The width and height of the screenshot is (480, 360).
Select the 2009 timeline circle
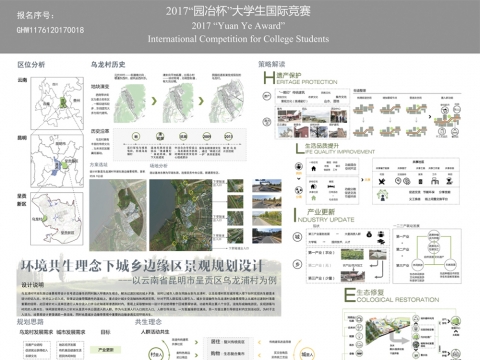coord(207,136)
